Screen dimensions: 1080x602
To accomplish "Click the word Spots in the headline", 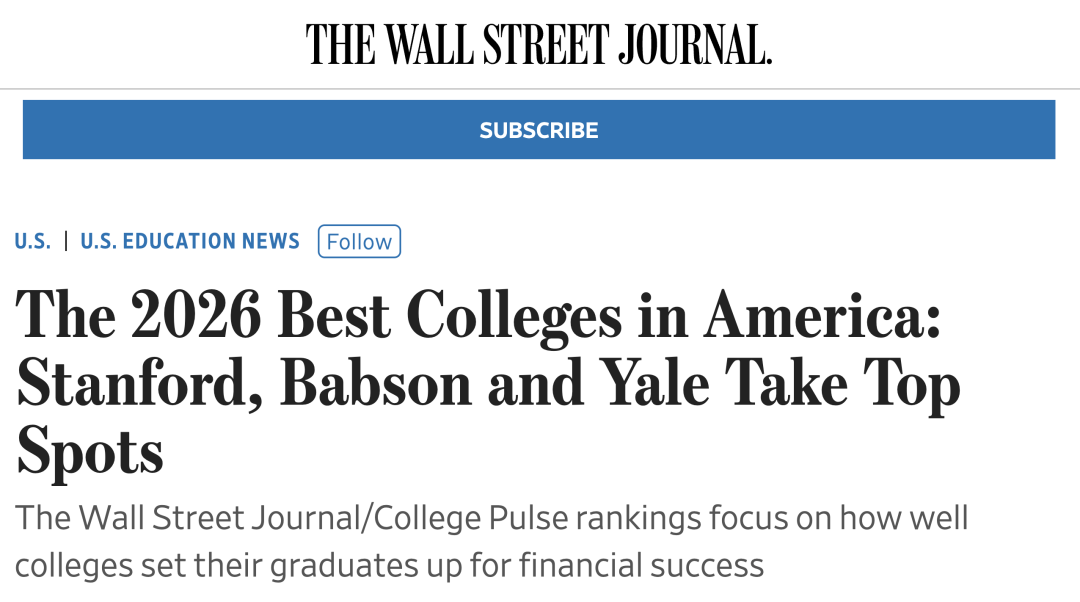I will (x=90, y=452).
